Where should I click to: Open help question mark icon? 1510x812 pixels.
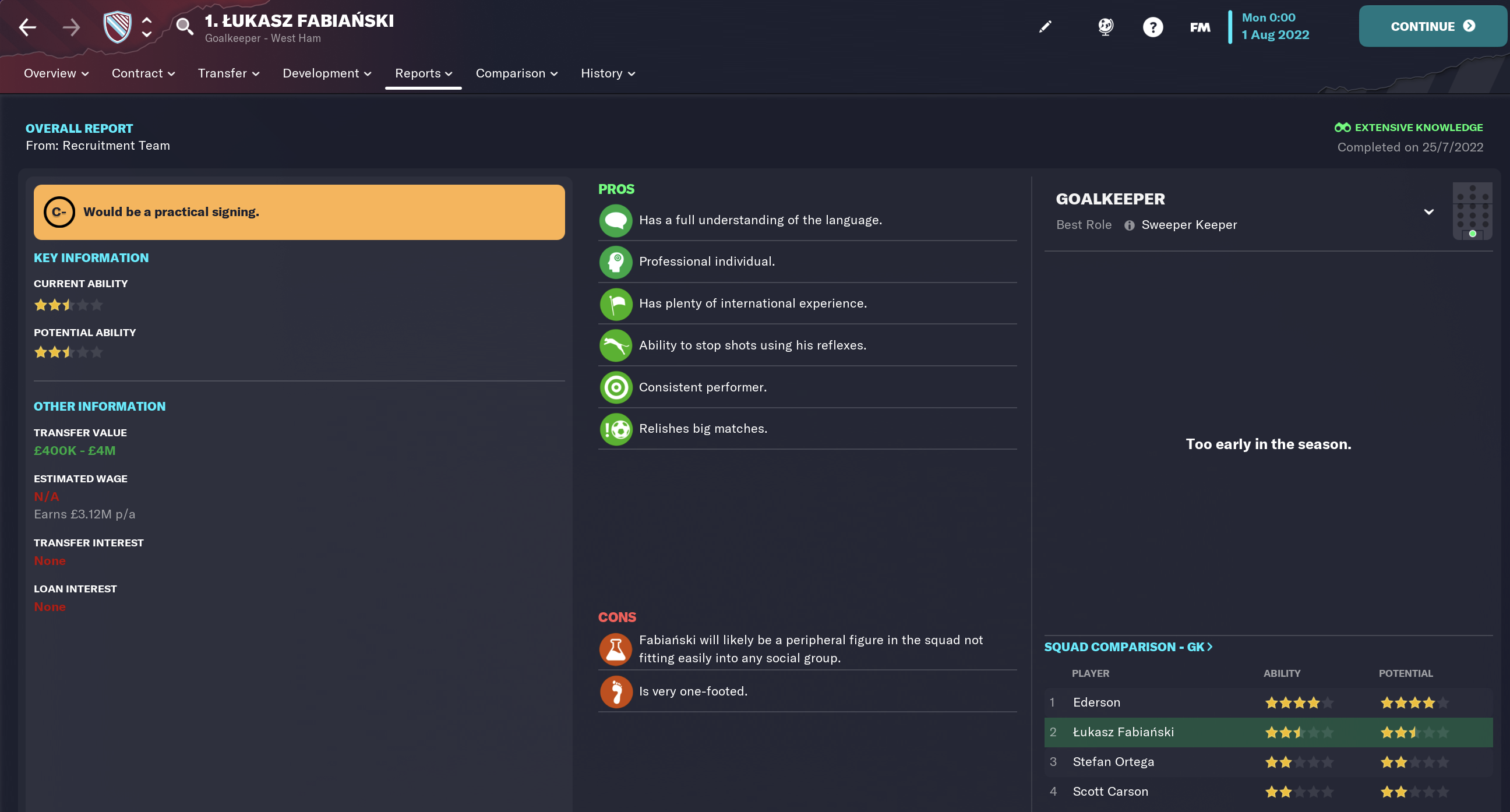coord(1152,27)
